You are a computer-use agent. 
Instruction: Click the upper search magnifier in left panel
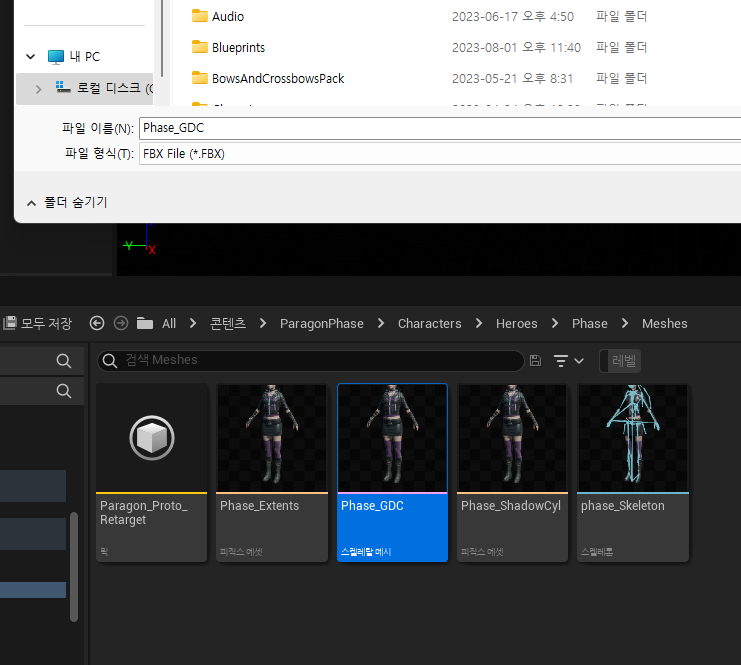64,361
